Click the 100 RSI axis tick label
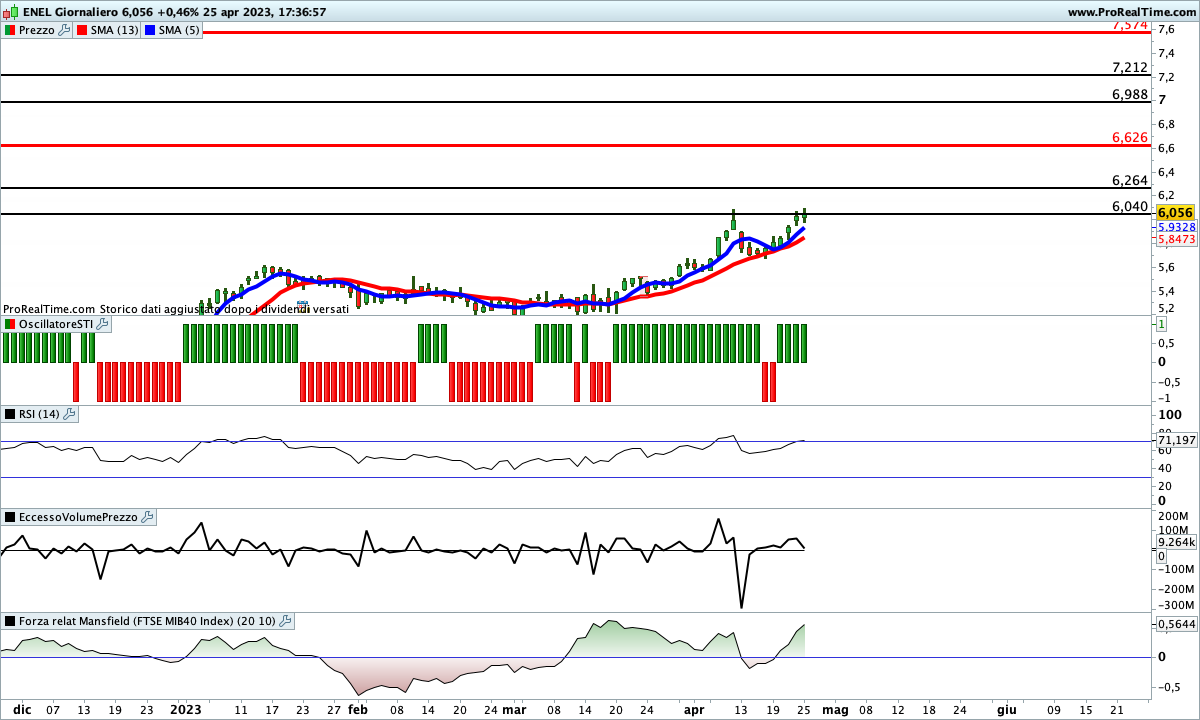 tap(1169, 415)
